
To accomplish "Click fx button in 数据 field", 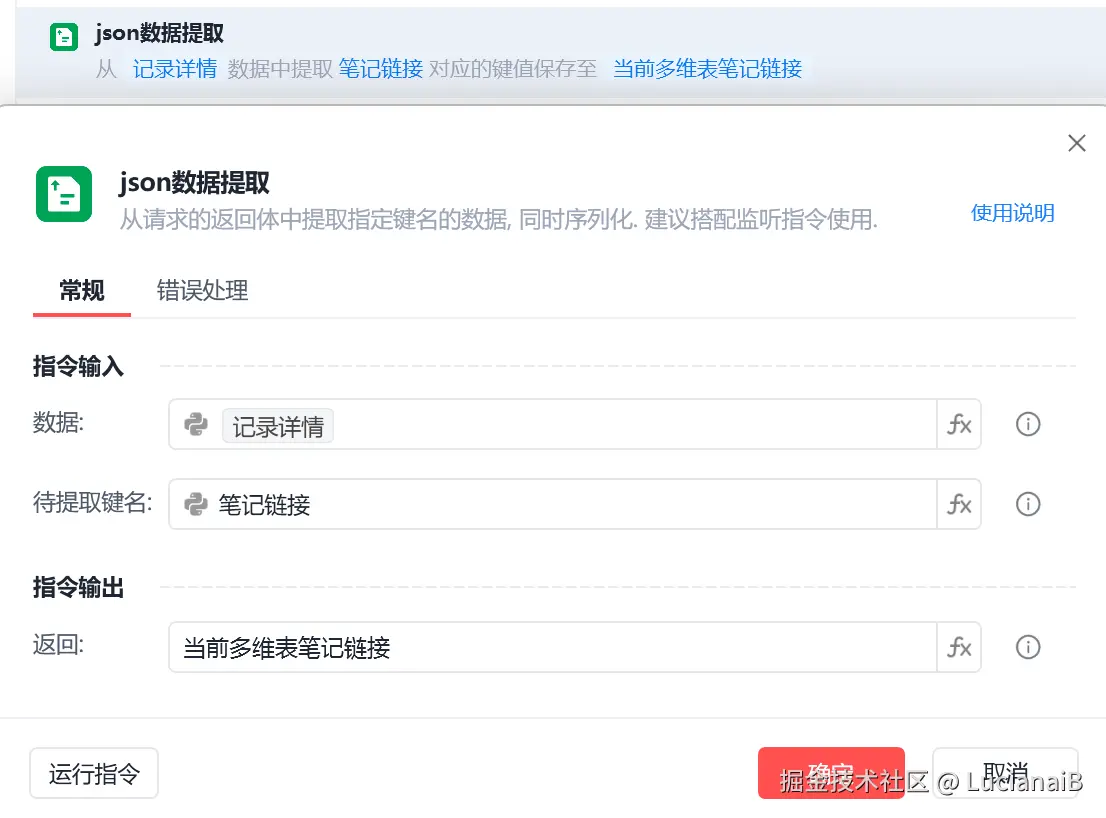I will coord(959,424).
